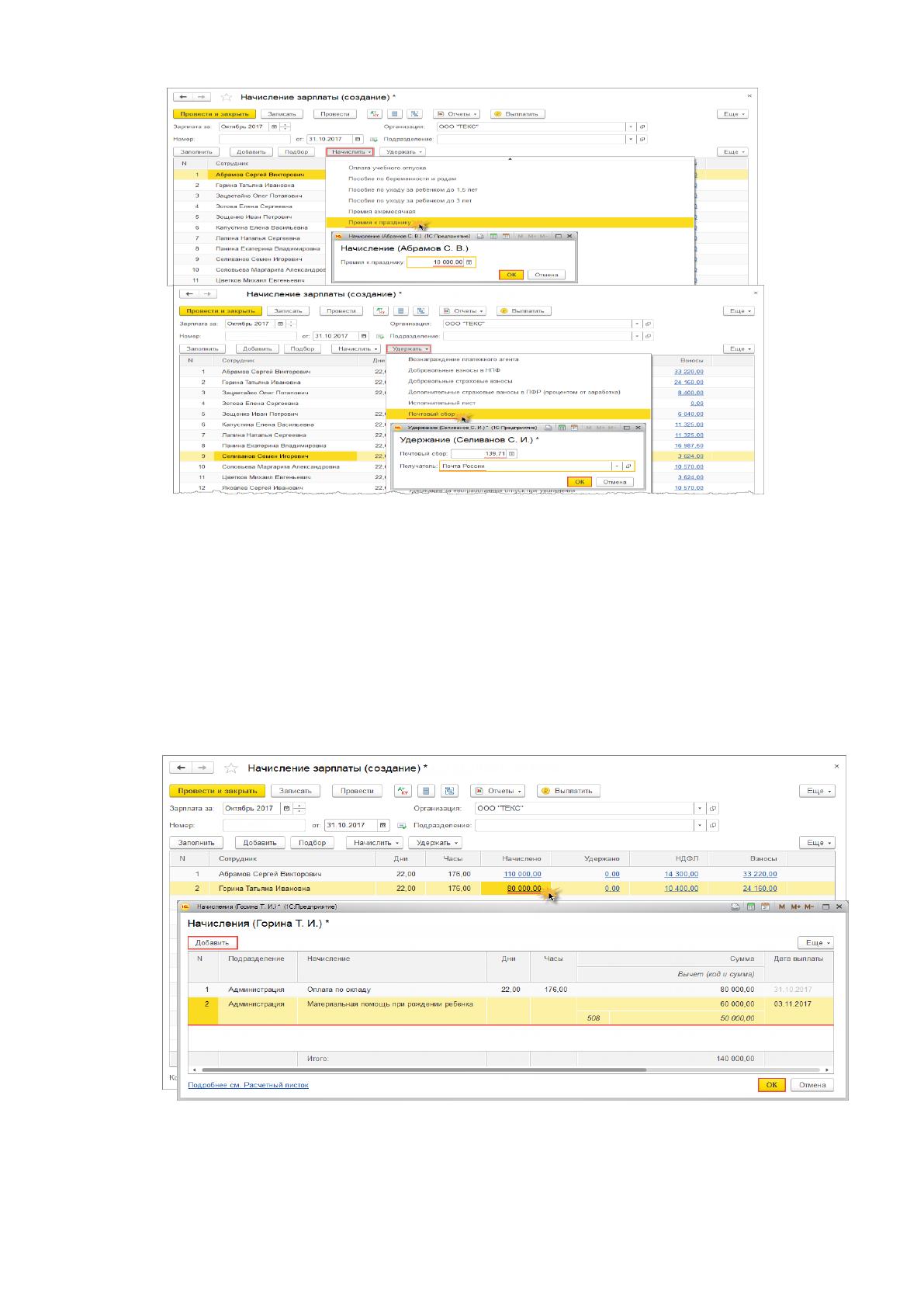
Task: Click Добавить in Начисления (Горина Т. И.) dialog
Action: tap(213, 943)
